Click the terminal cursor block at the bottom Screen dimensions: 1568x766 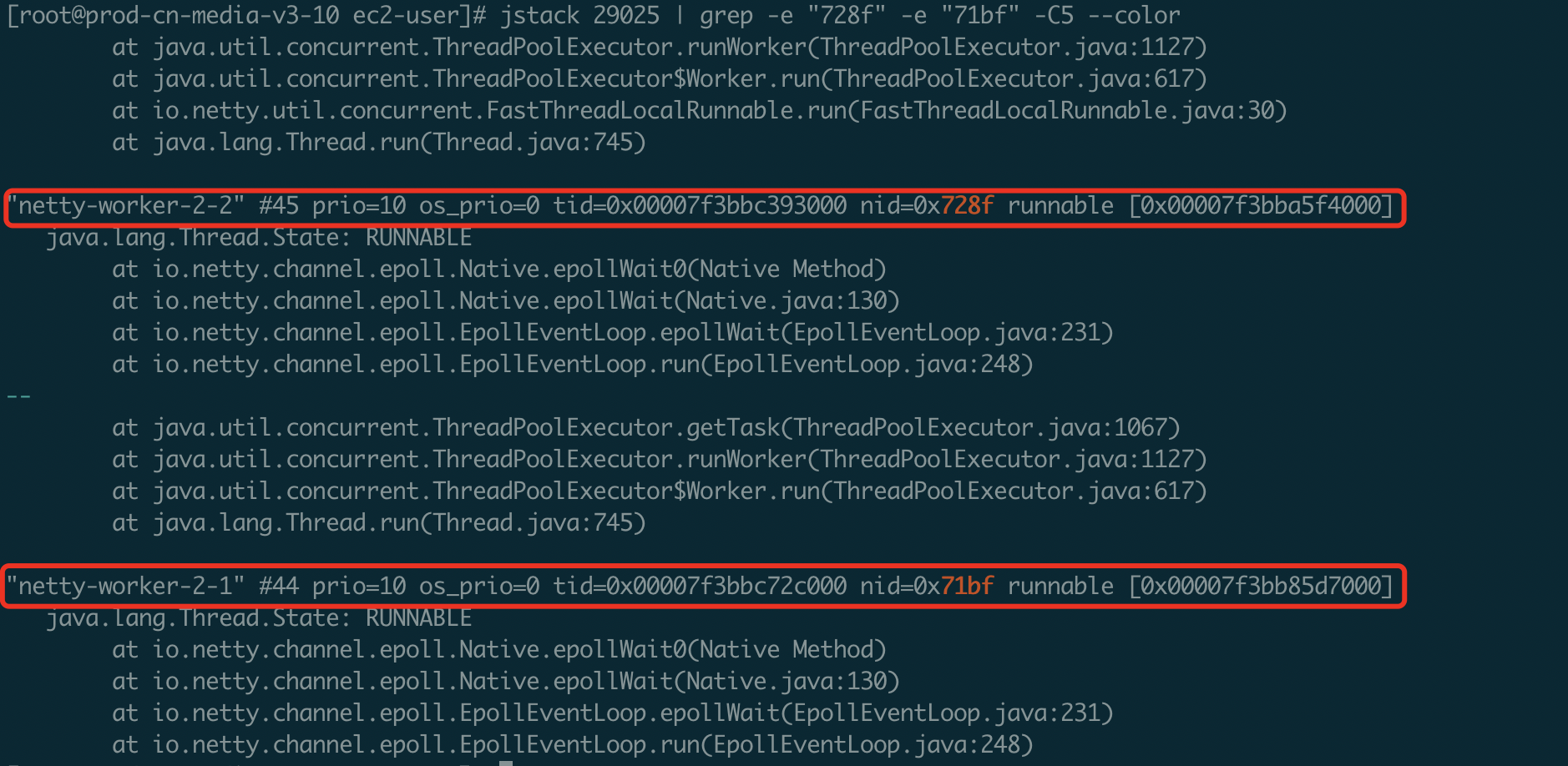coord(506,763)
